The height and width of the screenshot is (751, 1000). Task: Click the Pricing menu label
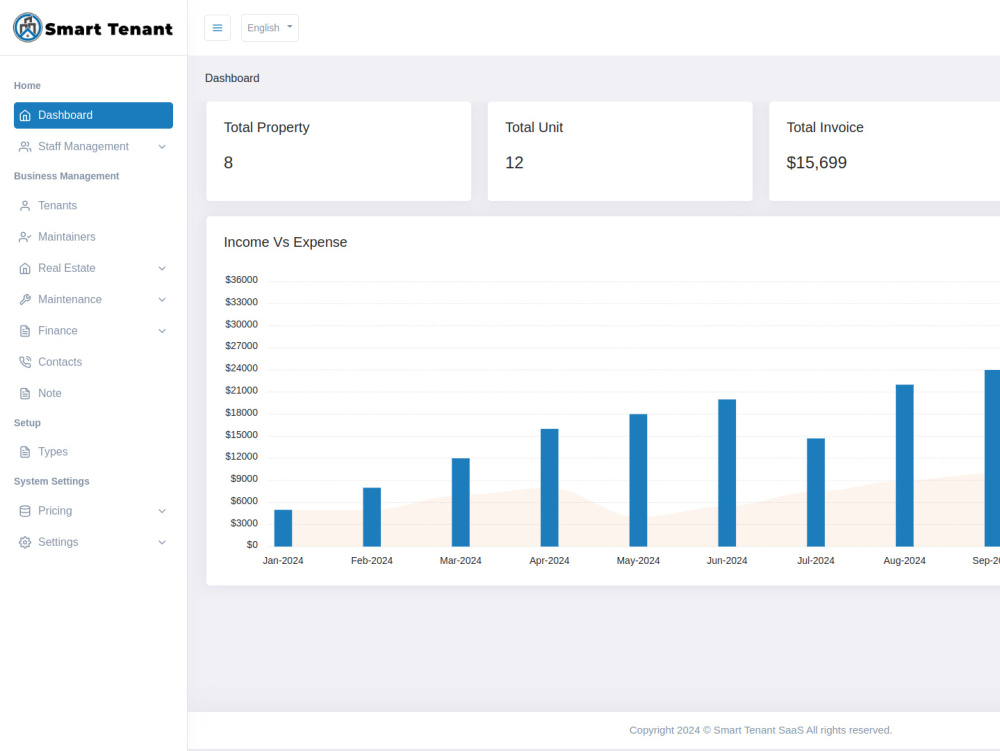click(55, 511)
